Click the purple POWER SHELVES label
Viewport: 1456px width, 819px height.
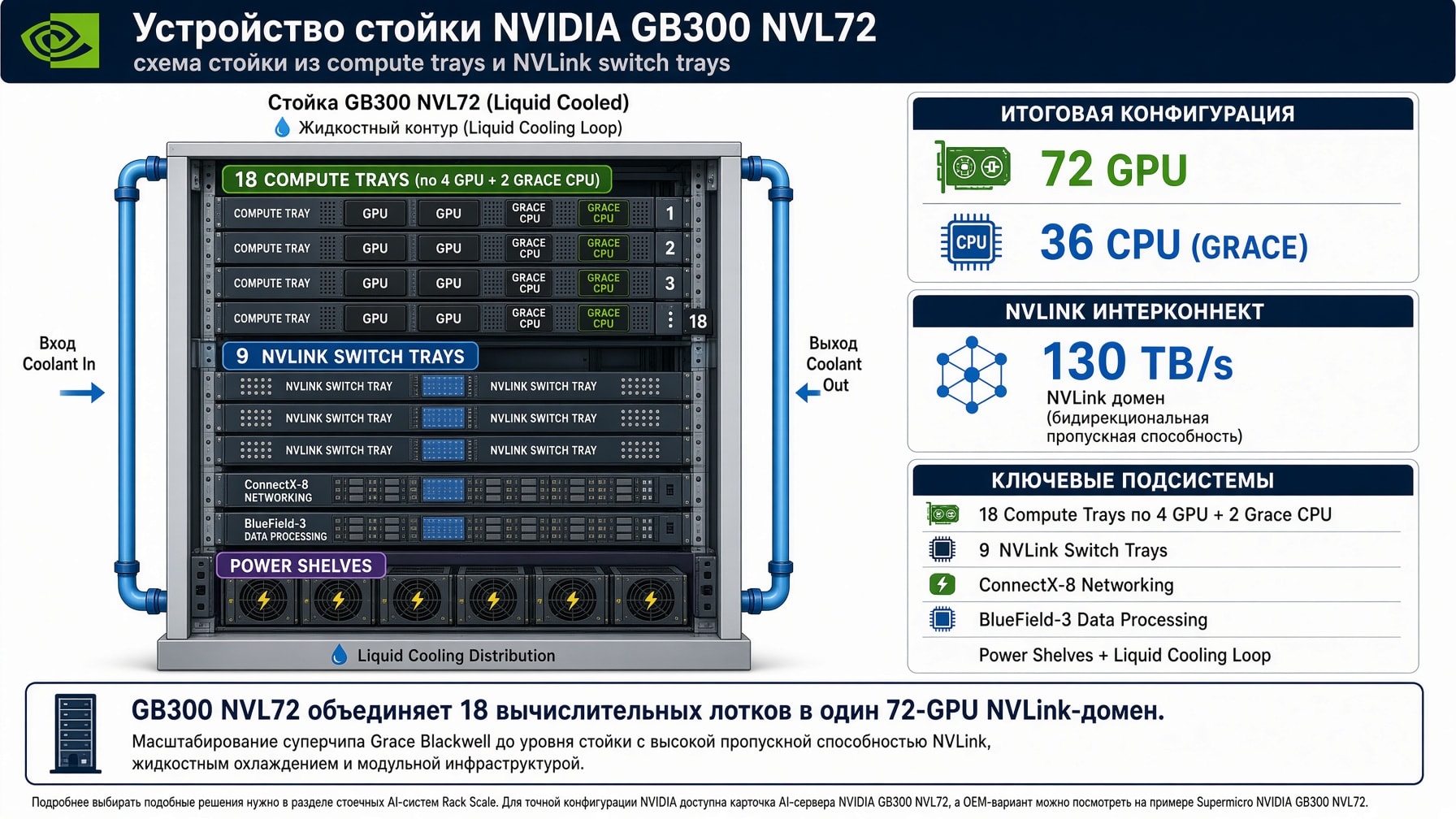pos(301,565)
